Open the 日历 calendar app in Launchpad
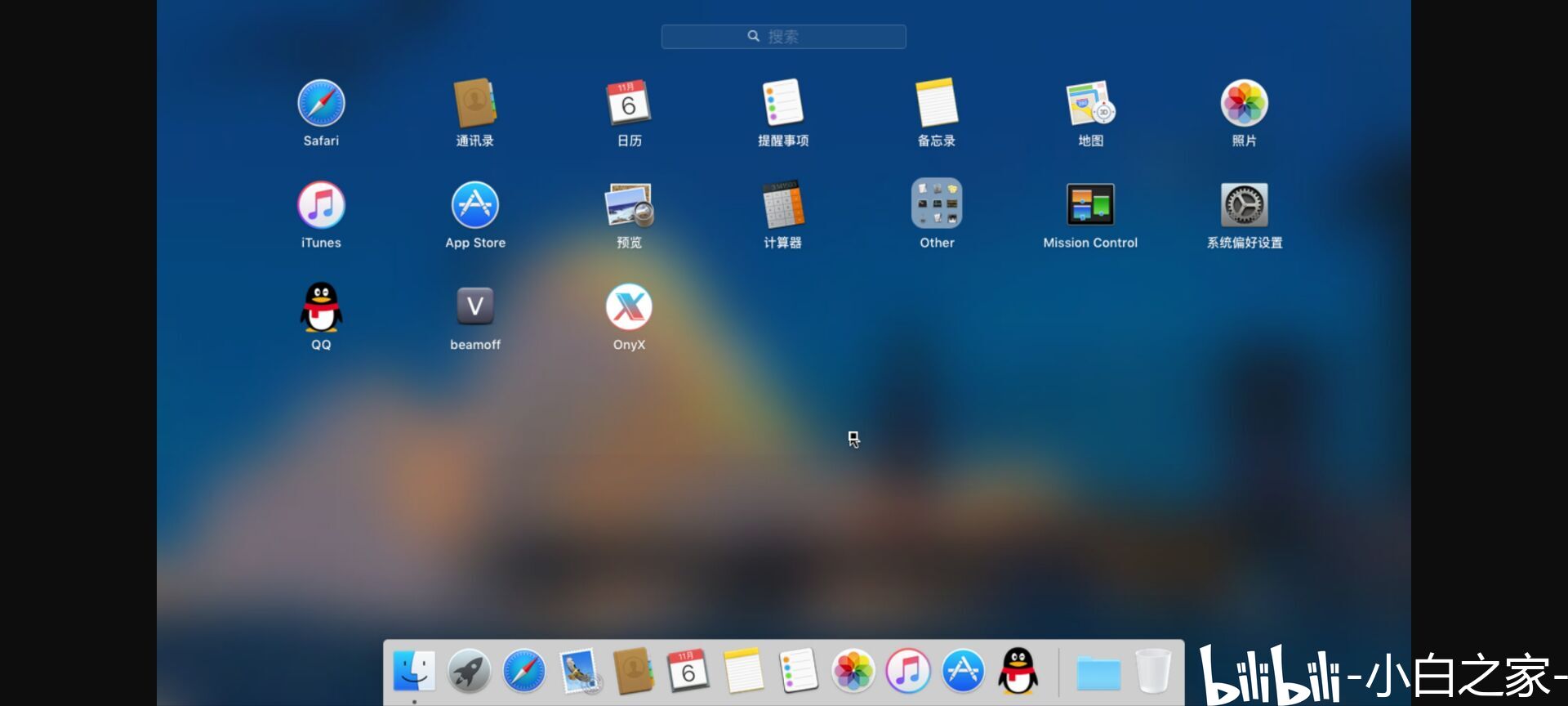This screenshot has height=706, width=1568. coord(628,103)
